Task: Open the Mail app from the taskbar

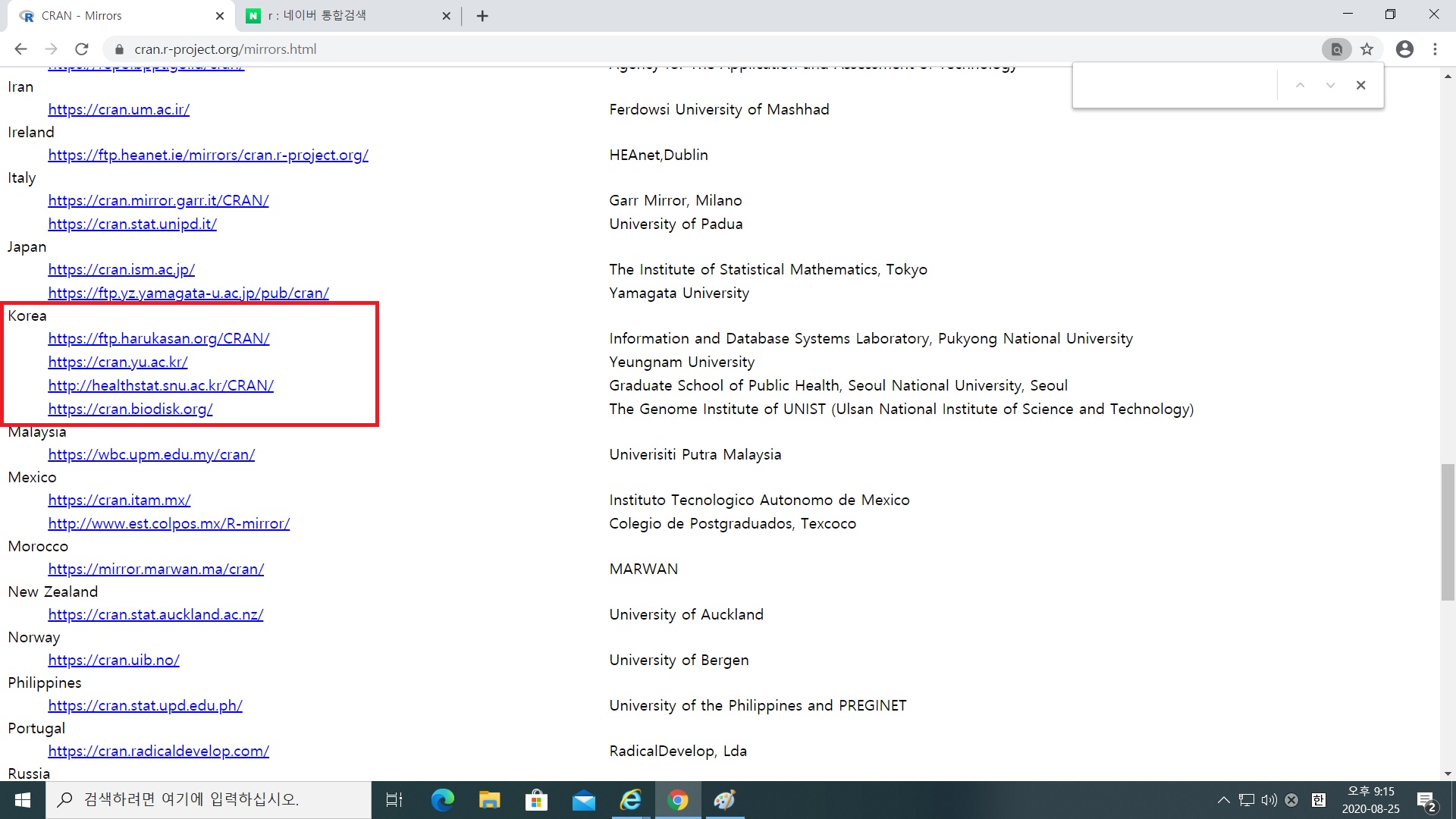Action: click(x=583, y=800)
